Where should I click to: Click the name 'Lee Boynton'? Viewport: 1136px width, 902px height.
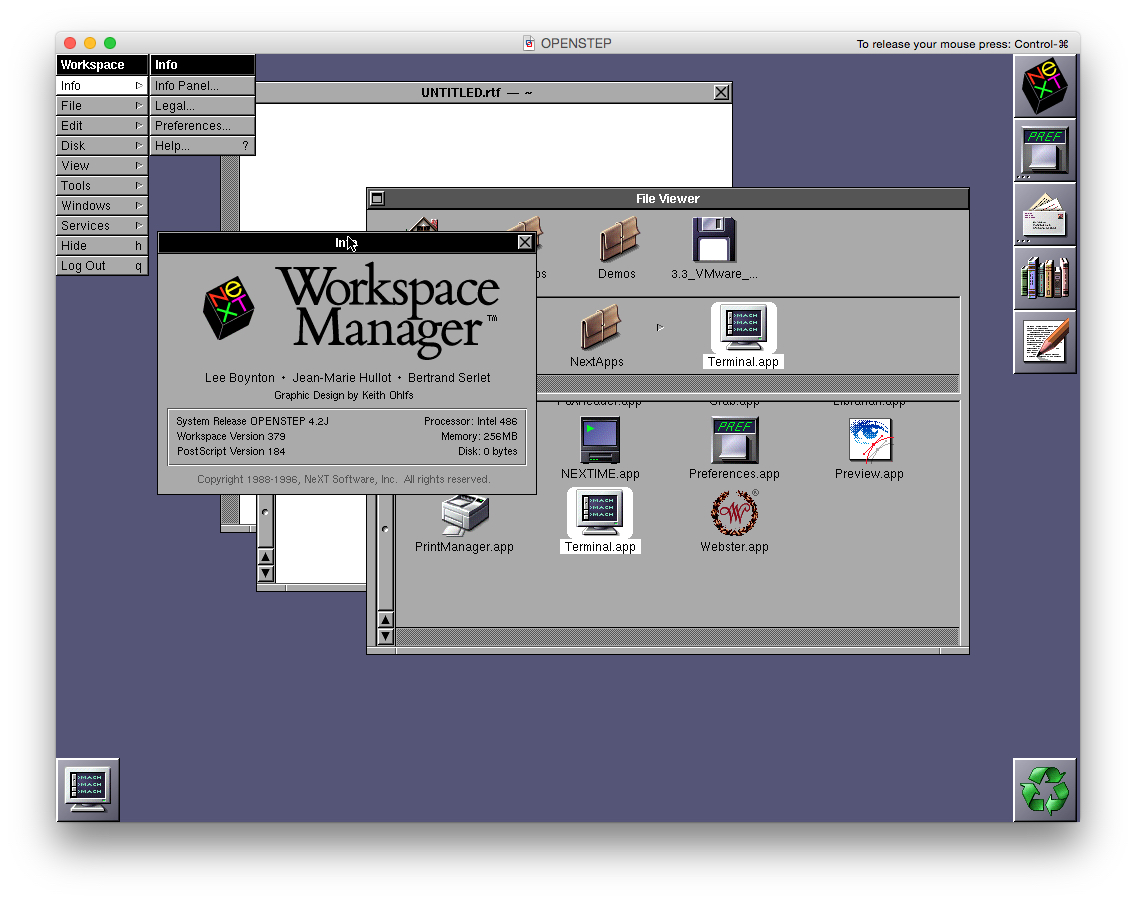(x=240, y=377)
